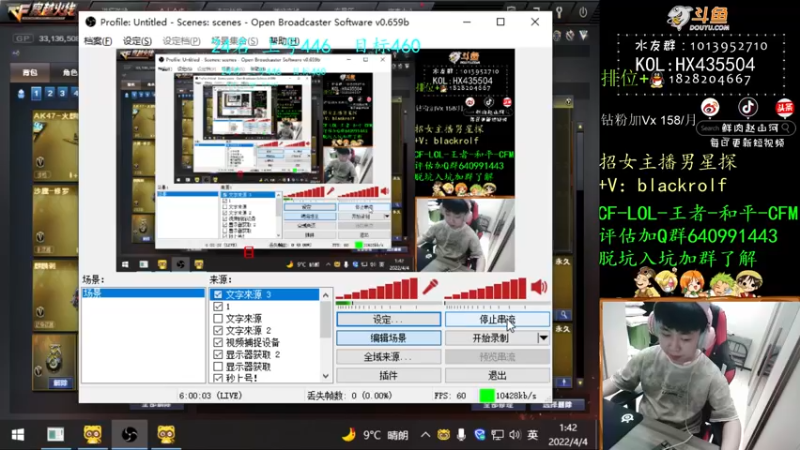Select page 1 in game inventory
The height and width of the screenshot is (450, 800).
[x=36, y=93]
